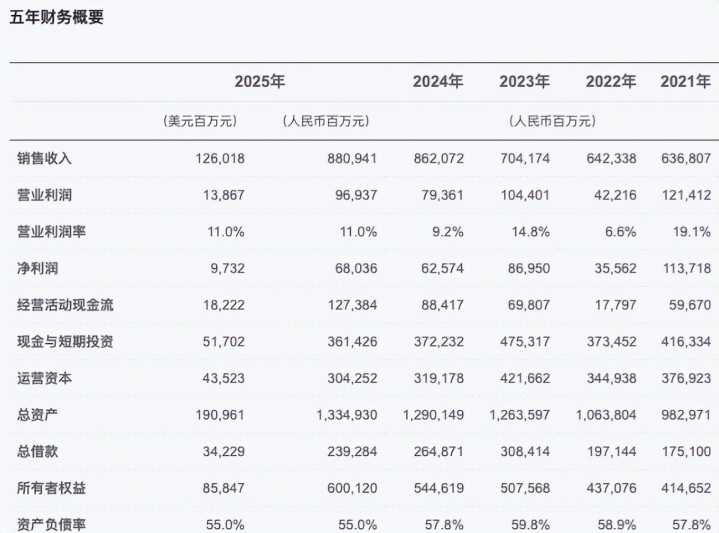Select the 126,018 sales revenue cell
This screenshot has width=719, height=533.
pyautogui.click(x=220, y=159)
